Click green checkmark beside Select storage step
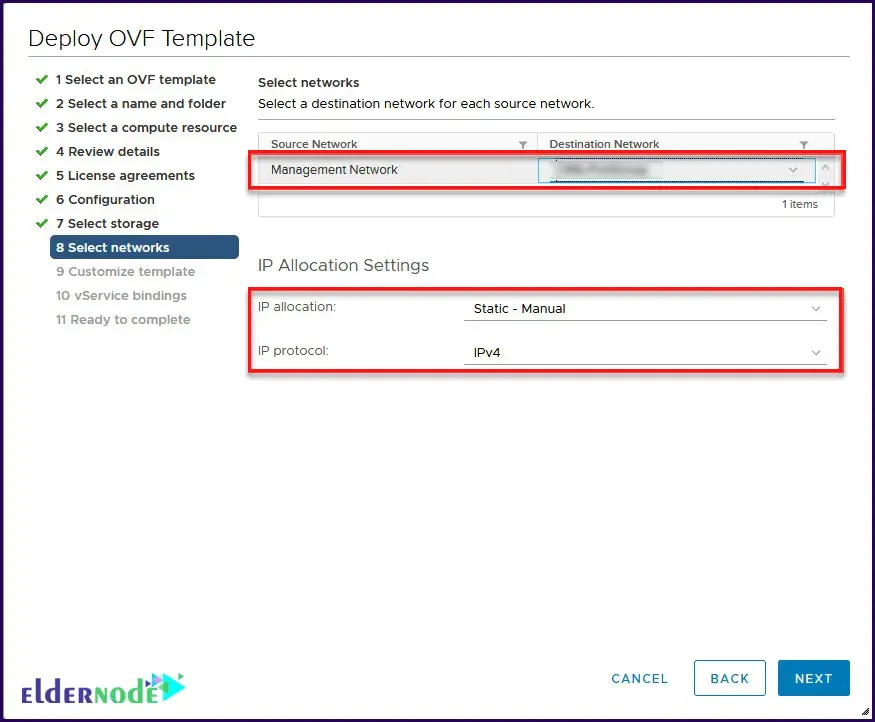The width and height of the screenshot is (875, 722). 42,223
